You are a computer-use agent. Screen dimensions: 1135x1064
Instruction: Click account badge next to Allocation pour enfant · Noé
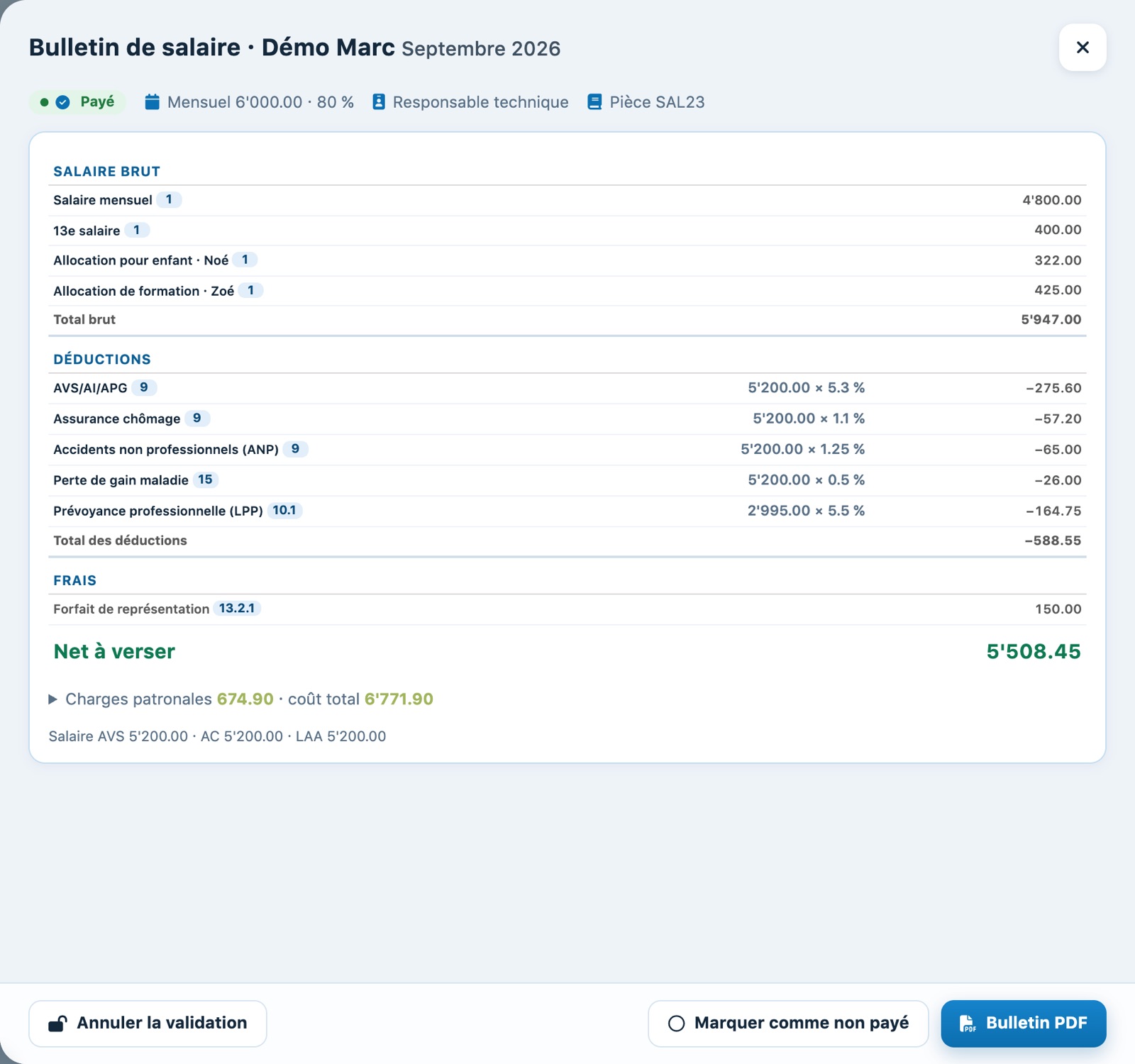pyautogui.click(x=245, y=260)
